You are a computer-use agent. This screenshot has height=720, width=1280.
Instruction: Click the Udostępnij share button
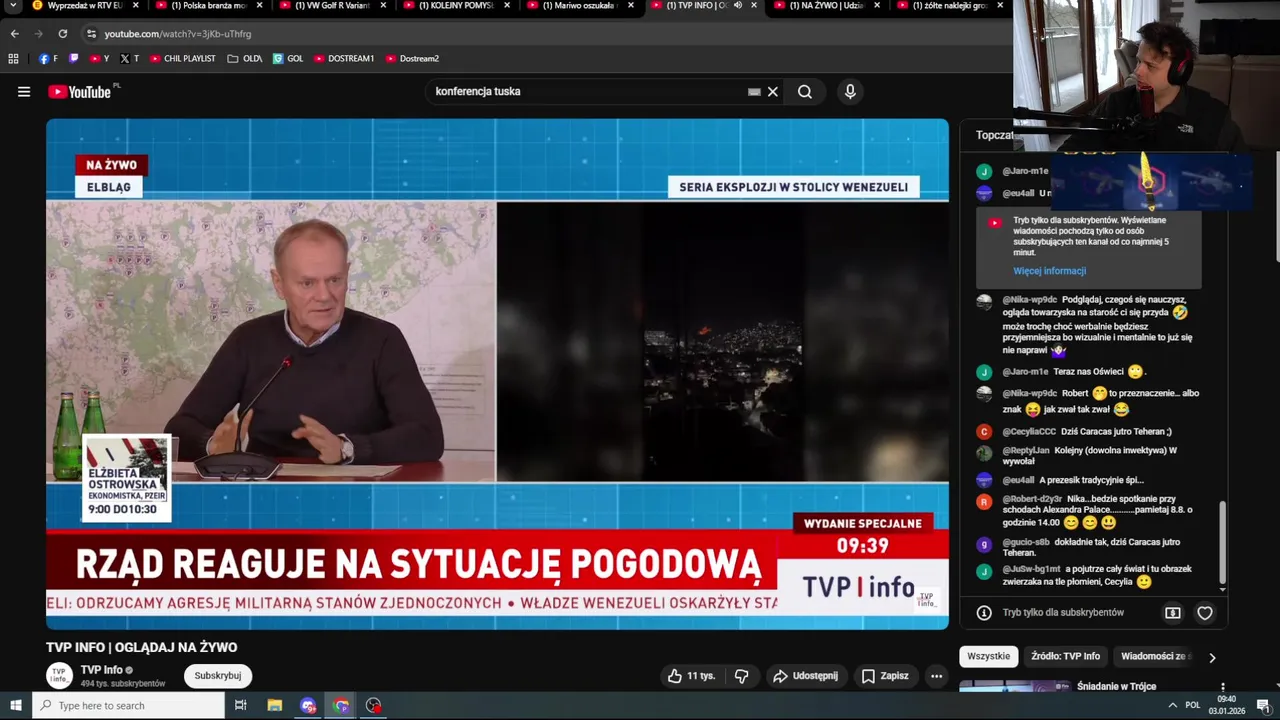805,676
